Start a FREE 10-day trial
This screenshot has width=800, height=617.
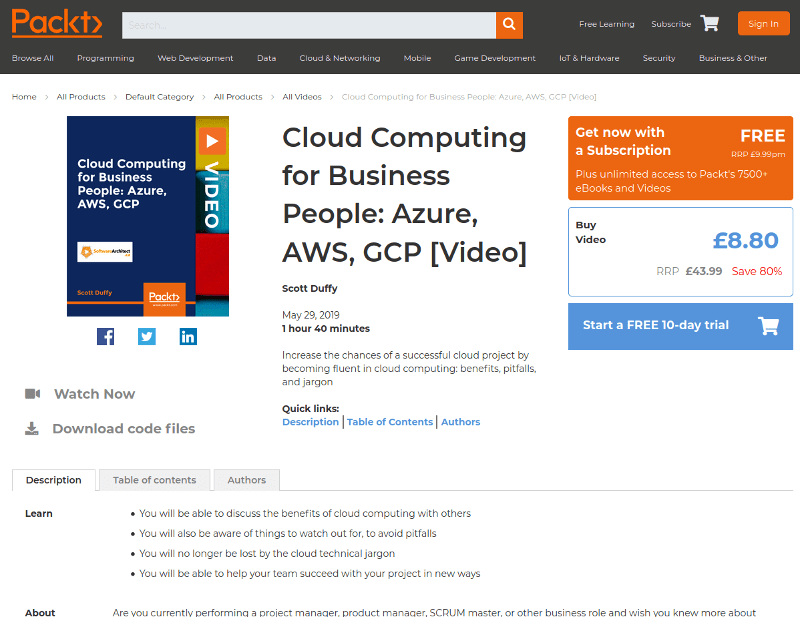(680, 326)
